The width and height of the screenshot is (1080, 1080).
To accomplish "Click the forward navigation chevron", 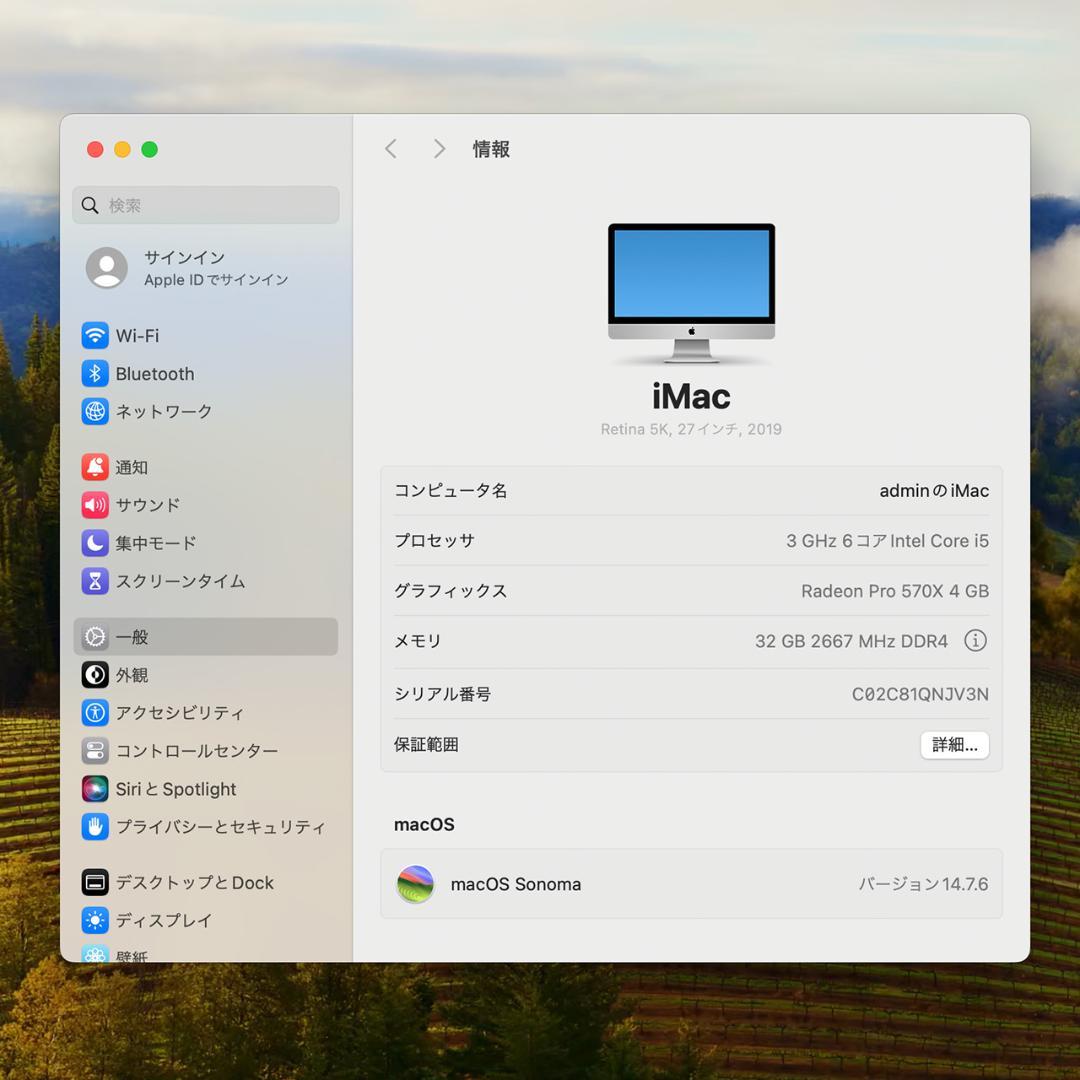I will click(x=439, y=148).
